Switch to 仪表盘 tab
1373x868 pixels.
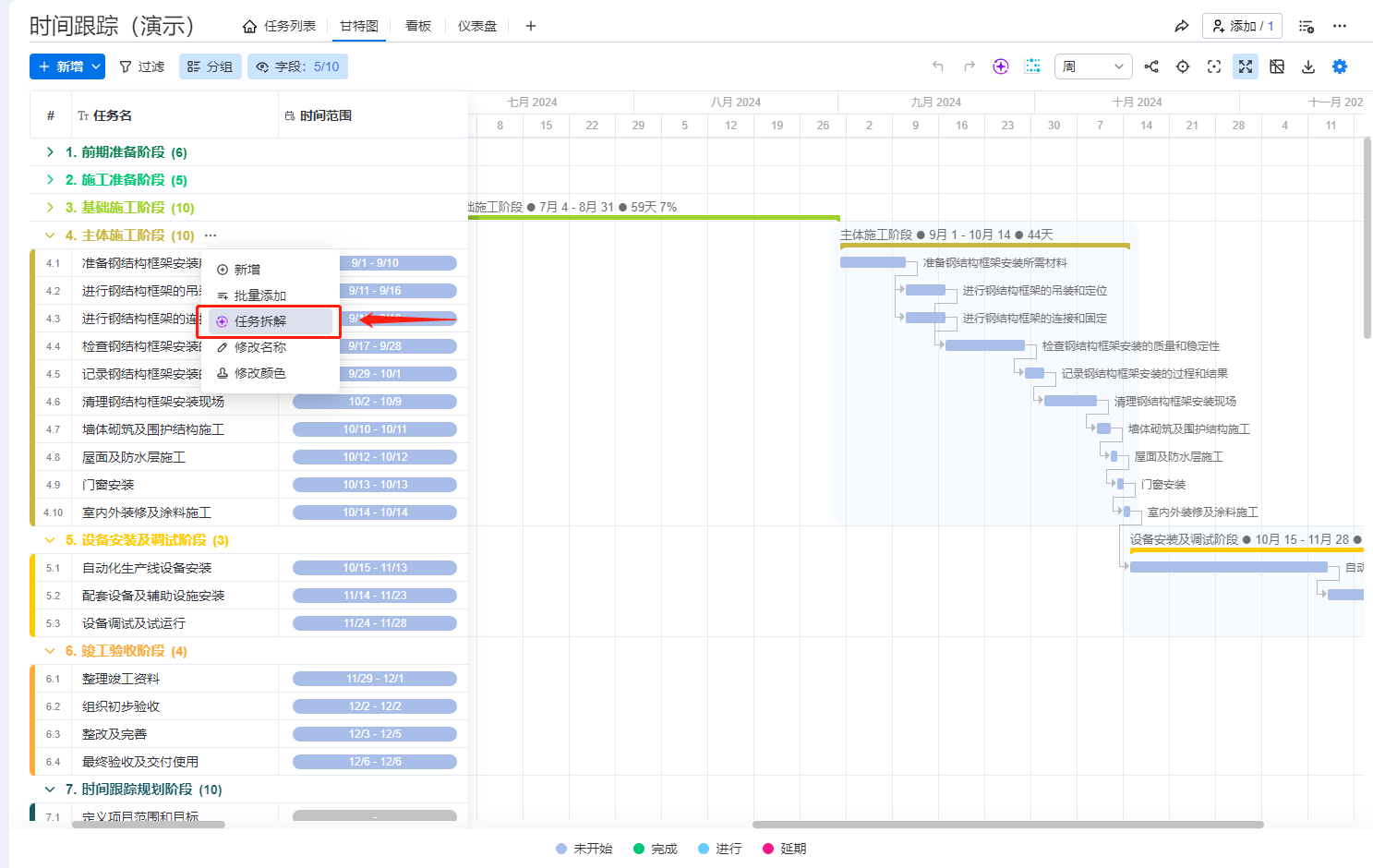(x=477, y=26)
